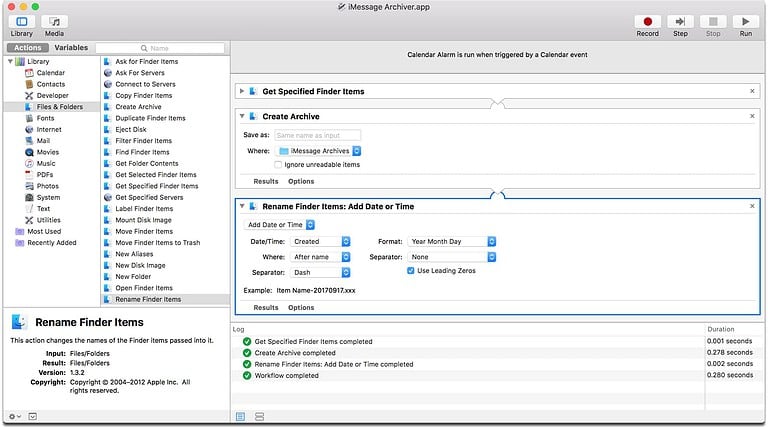Open the None separator dropdown

point(452,257)
